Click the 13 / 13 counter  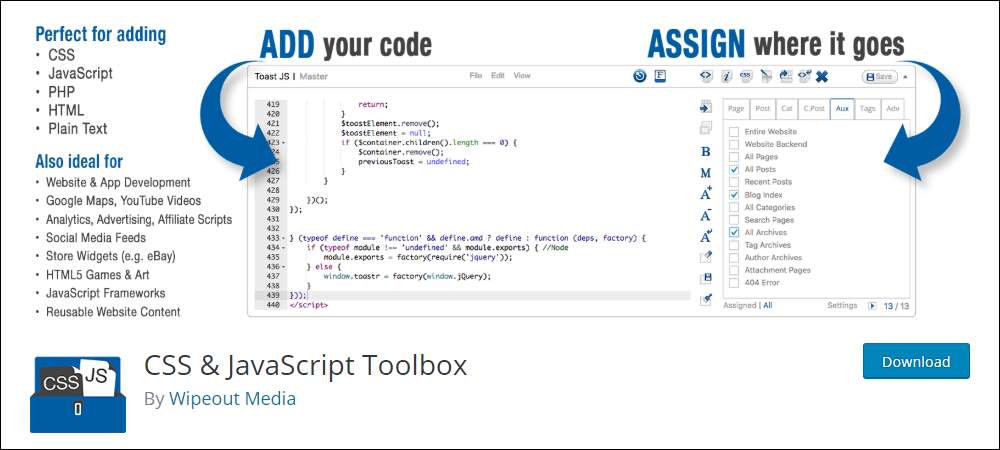[x=896, y=306]
